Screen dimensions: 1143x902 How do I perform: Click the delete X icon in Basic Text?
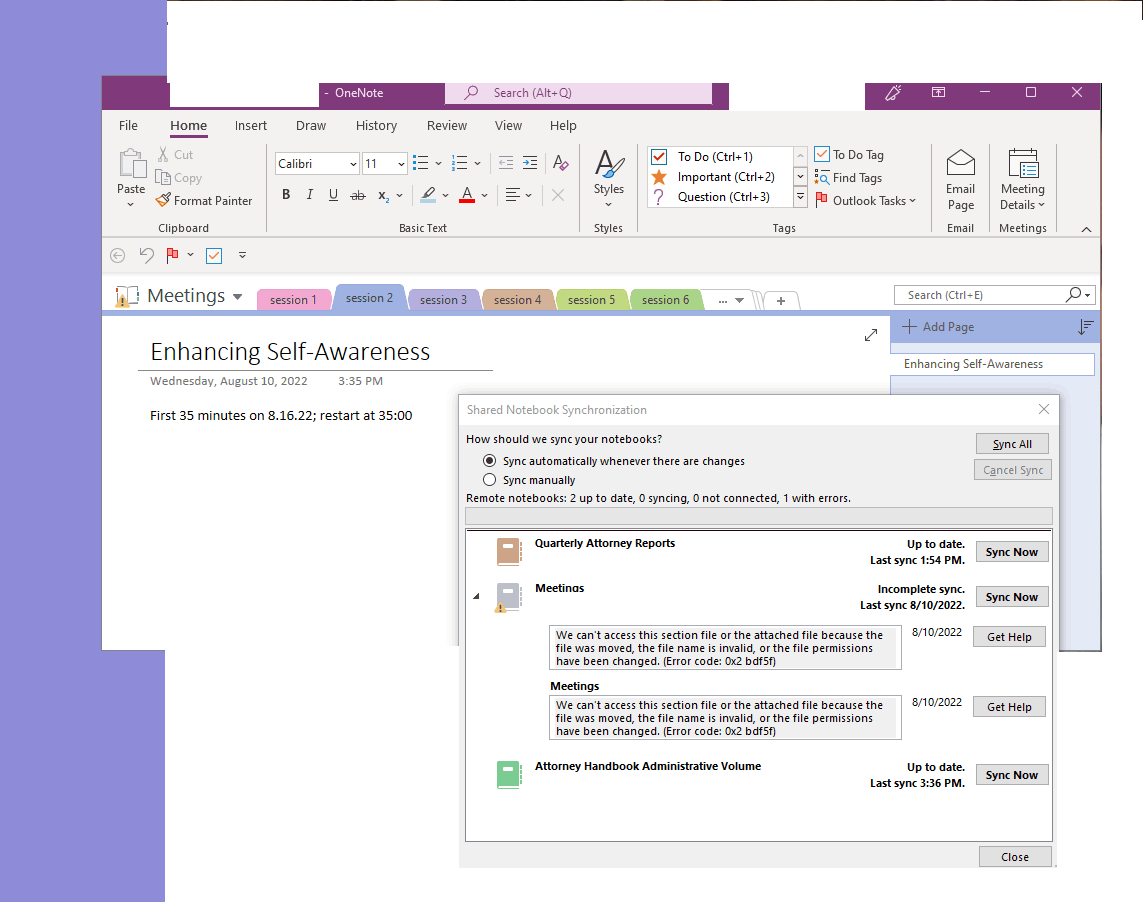(x=558, y=195)
